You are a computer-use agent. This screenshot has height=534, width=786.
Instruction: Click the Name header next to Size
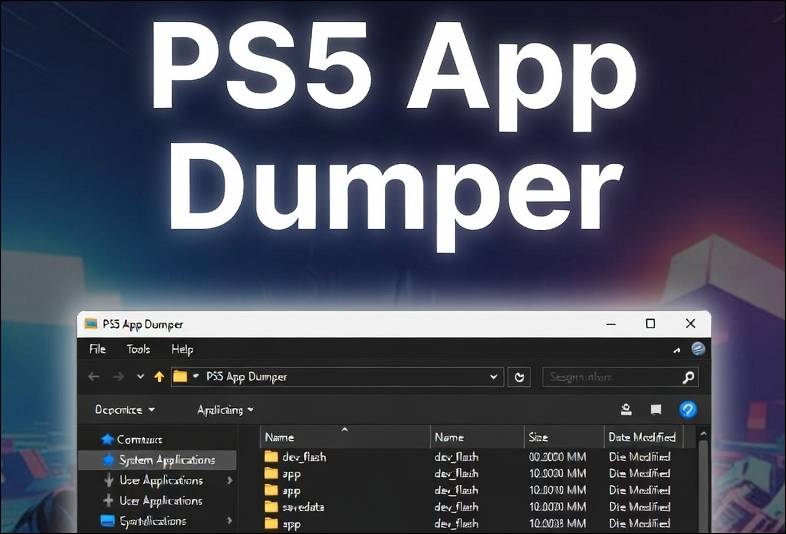point(477,437)
